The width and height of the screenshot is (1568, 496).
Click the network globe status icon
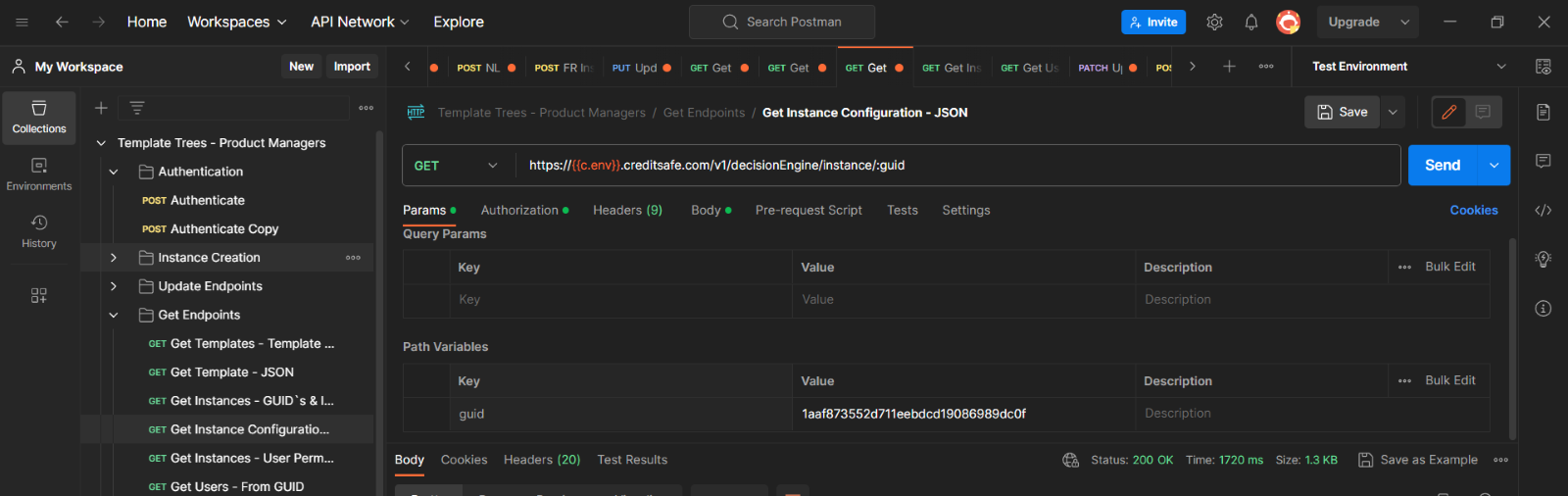pyautogui.click(x=1070, y=460)
